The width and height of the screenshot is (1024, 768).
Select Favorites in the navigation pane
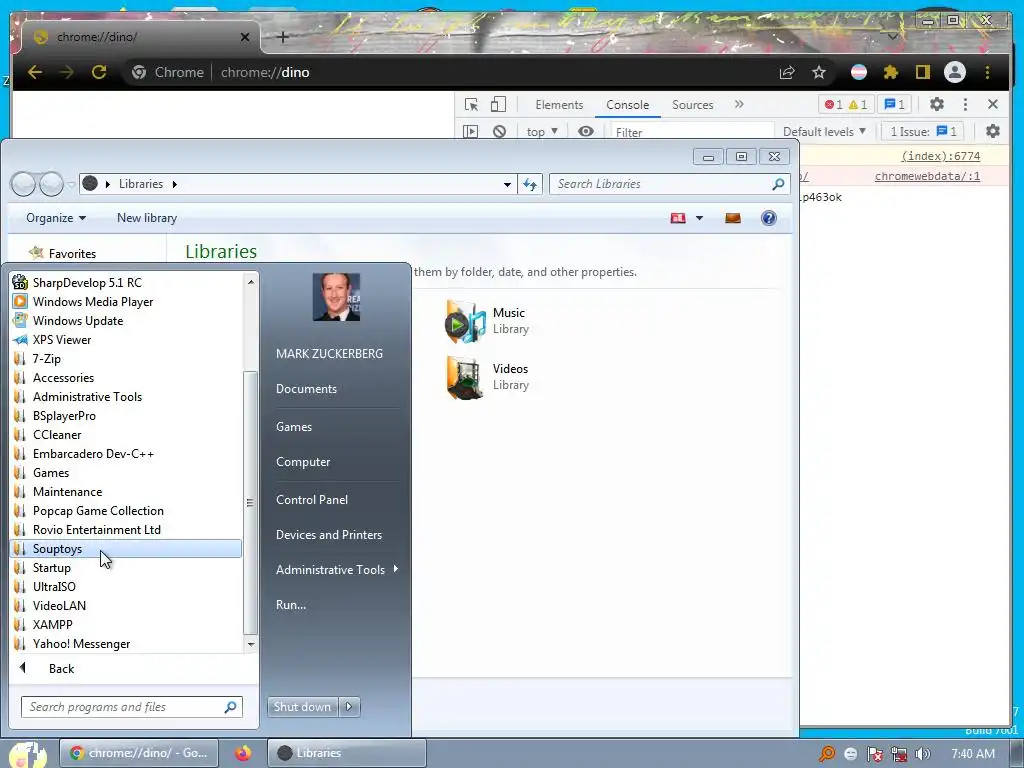72,253
